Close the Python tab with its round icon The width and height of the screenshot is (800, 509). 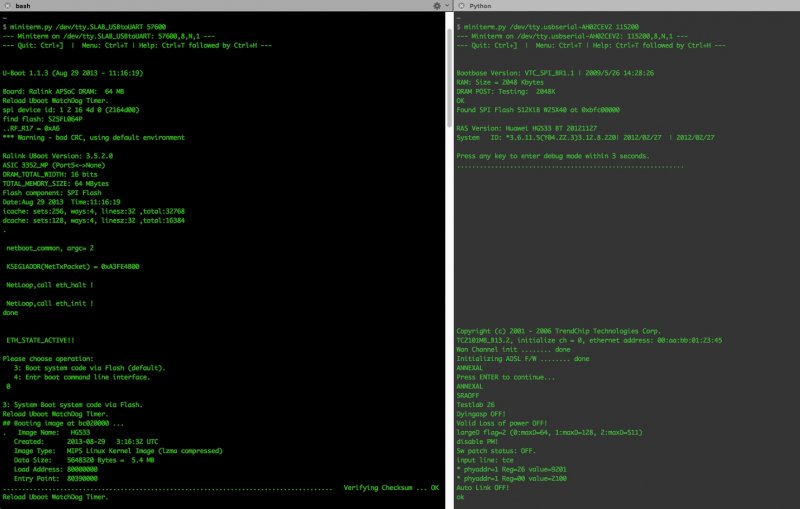[x=461, y=6]
